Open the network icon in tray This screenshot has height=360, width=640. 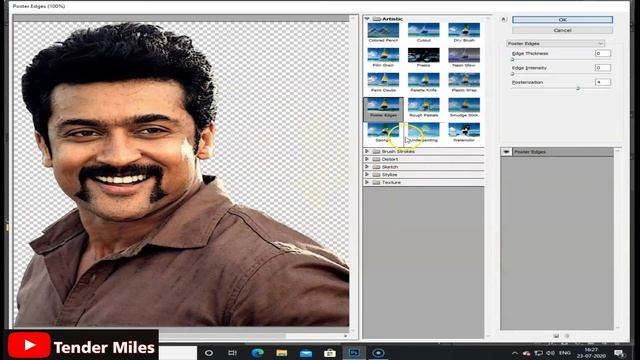(x=538, y=353)
